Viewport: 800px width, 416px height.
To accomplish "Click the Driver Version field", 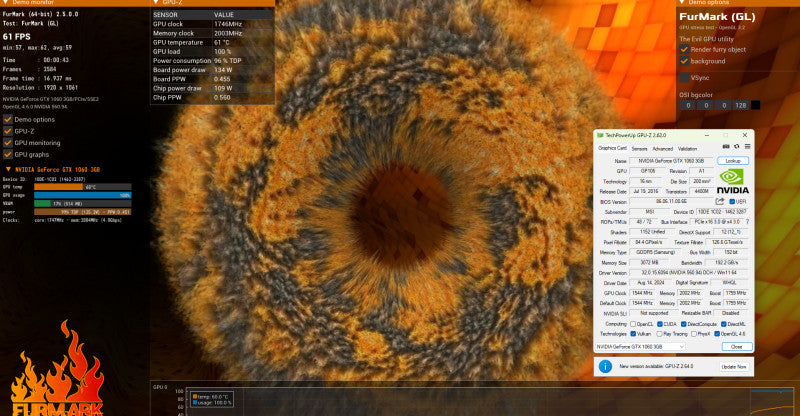I will (689, 273).
